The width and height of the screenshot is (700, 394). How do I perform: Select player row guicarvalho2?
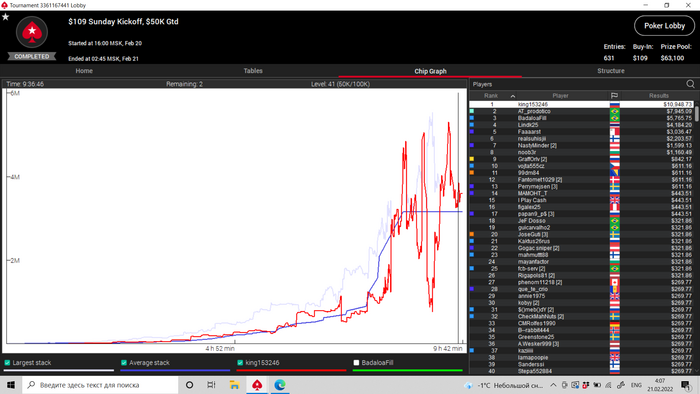(x=582, y=228)
